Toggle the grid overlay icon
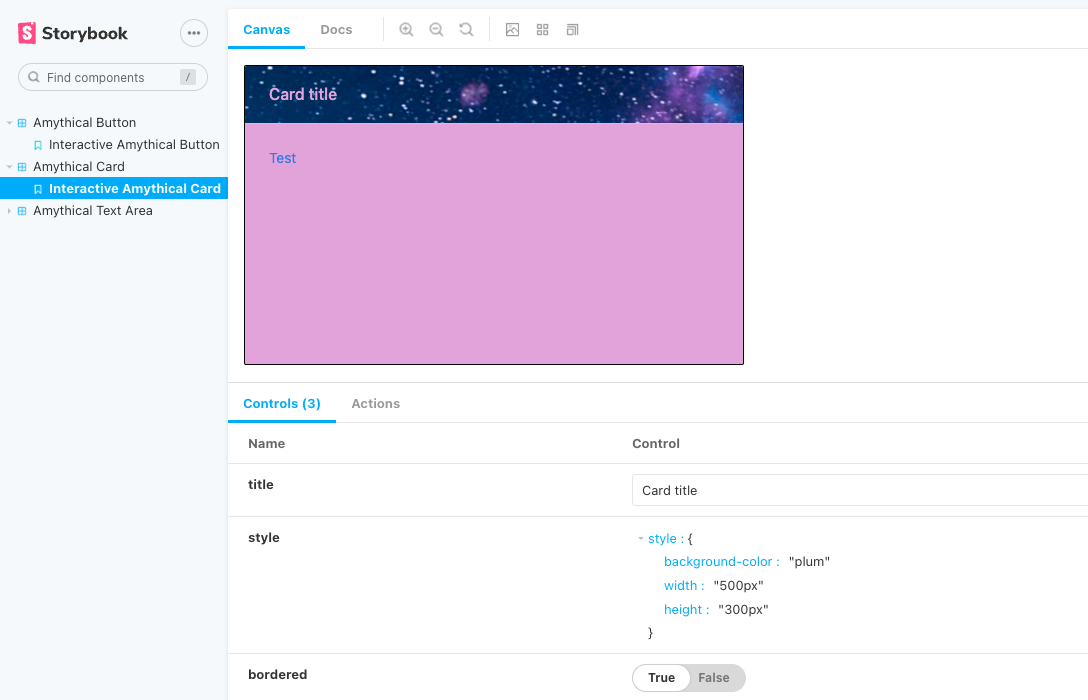 pyautogui.click(x=542, y=30)
